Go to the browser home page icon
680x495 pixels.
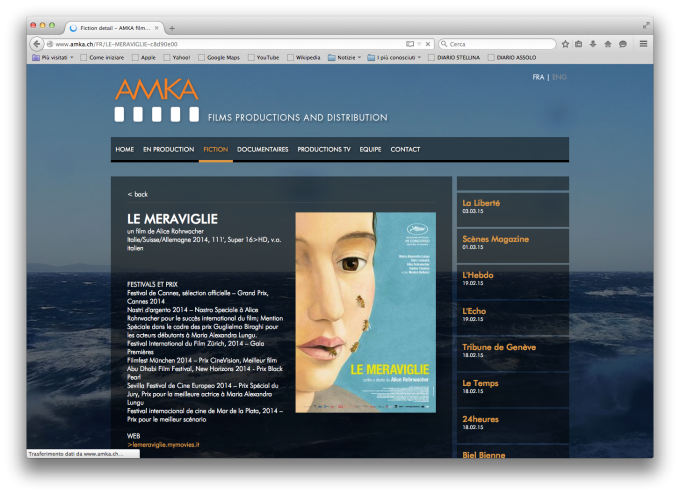tap(608, 44)
